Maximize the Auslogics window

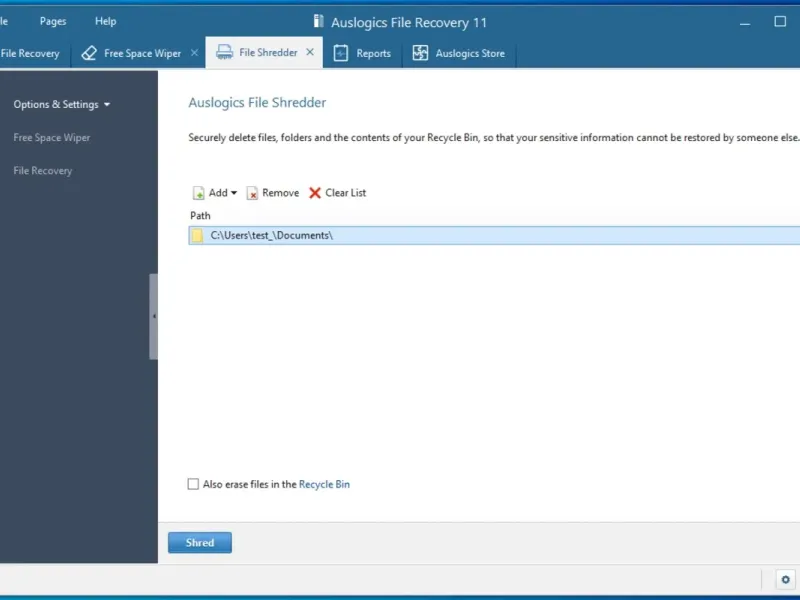780,21
